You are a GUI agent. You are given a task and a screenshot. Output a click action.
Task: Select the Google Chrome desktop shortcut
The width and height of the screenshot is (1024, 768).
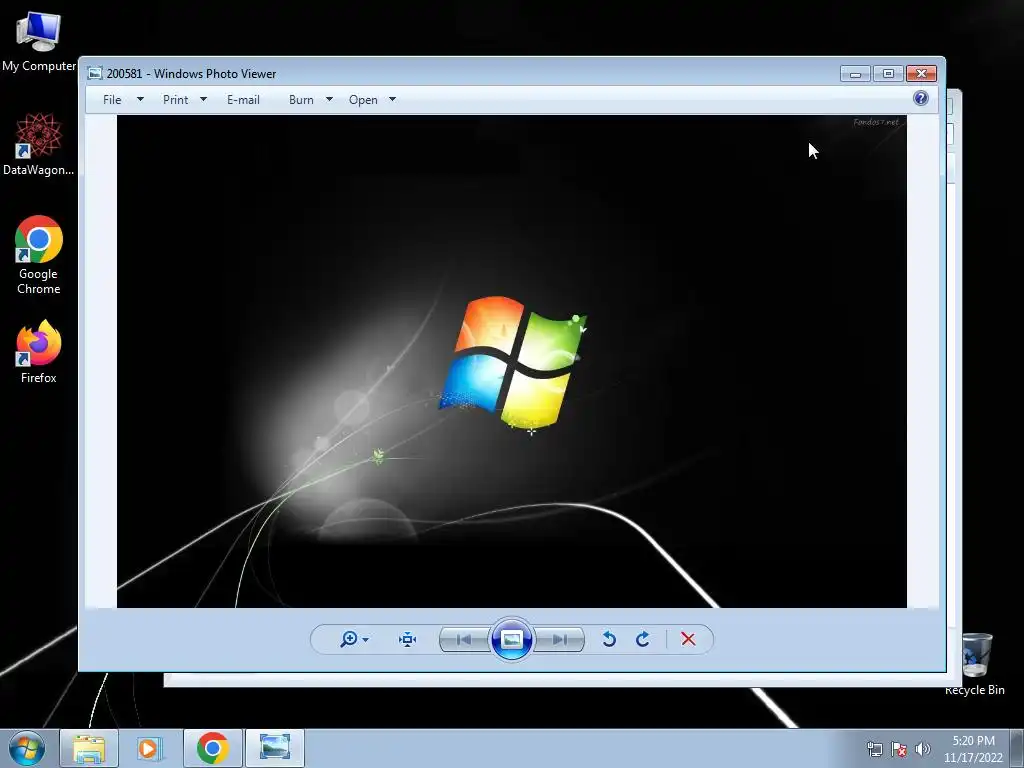click(x=39, y=255)
